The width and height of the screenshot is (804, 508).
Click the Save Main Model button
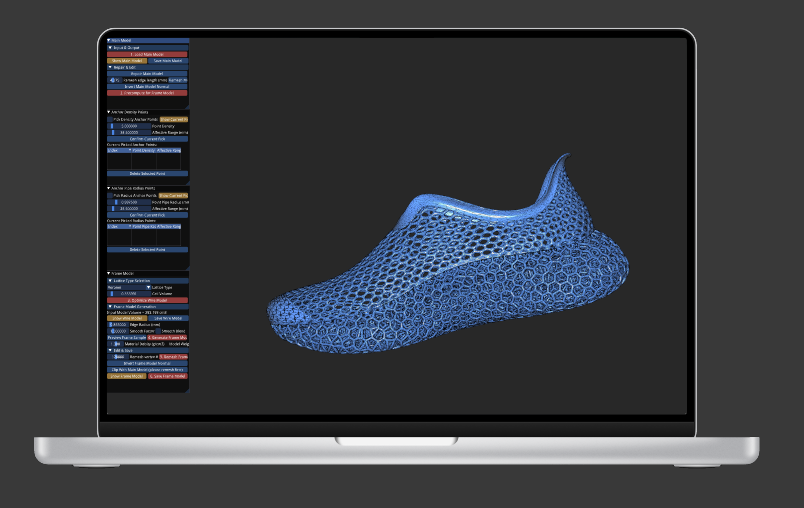coord(168,61)
